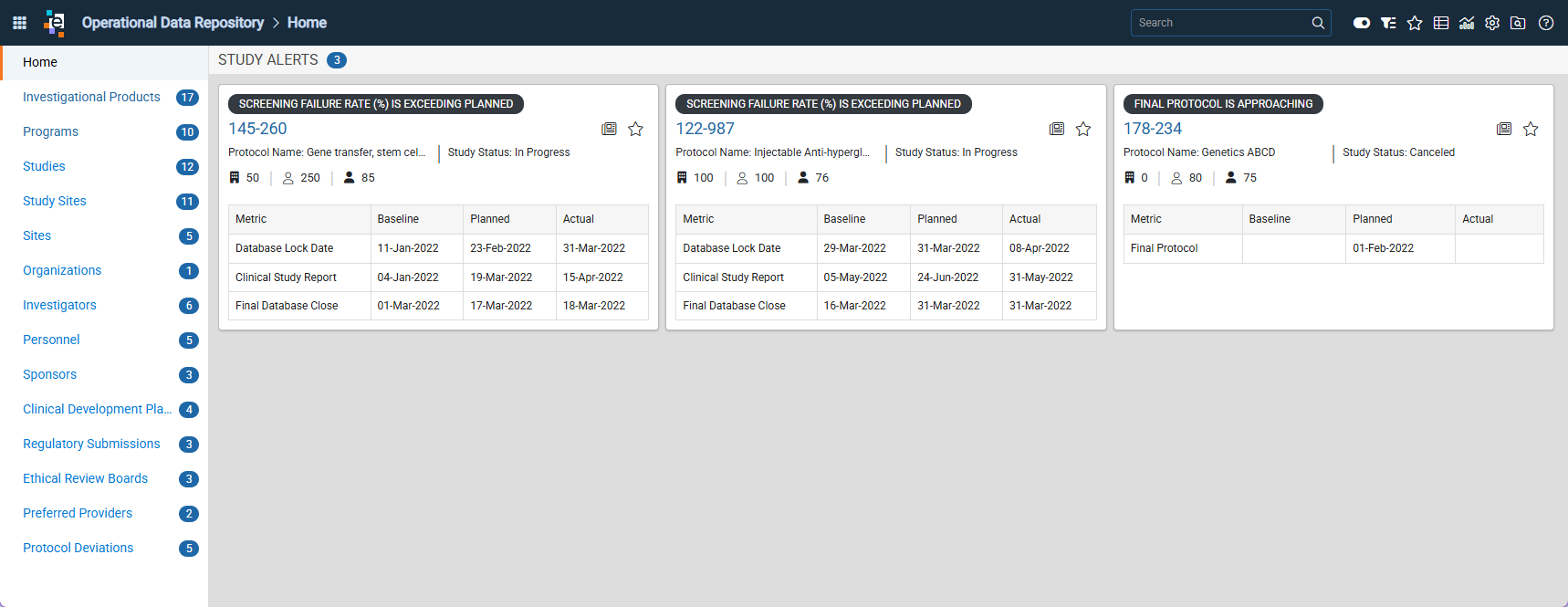This screenshot has height=607, width=1568.
Task: Click Database Lock Date row in 145-260 table
Action: click(438, 248)
